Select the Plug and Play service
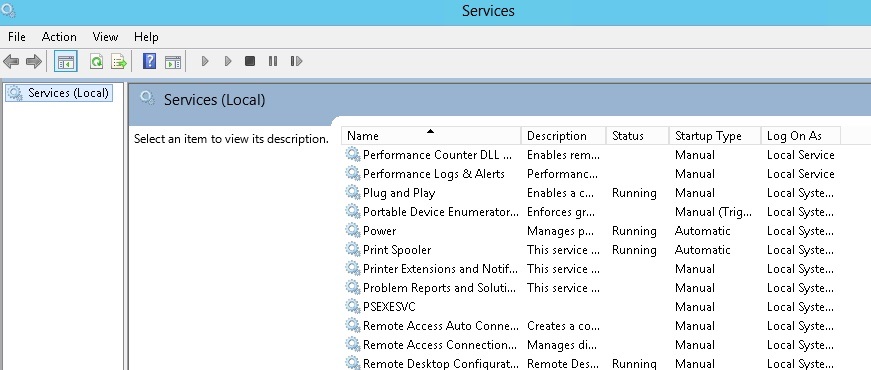This screenshot has width=871, height=370. (399, 193)
